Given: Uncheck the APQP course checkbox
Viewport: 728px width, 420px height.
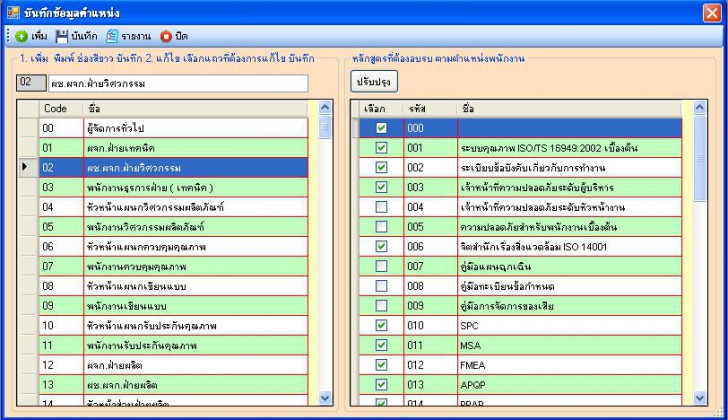Looking at the screenshot, I should (x=381, y=384).
